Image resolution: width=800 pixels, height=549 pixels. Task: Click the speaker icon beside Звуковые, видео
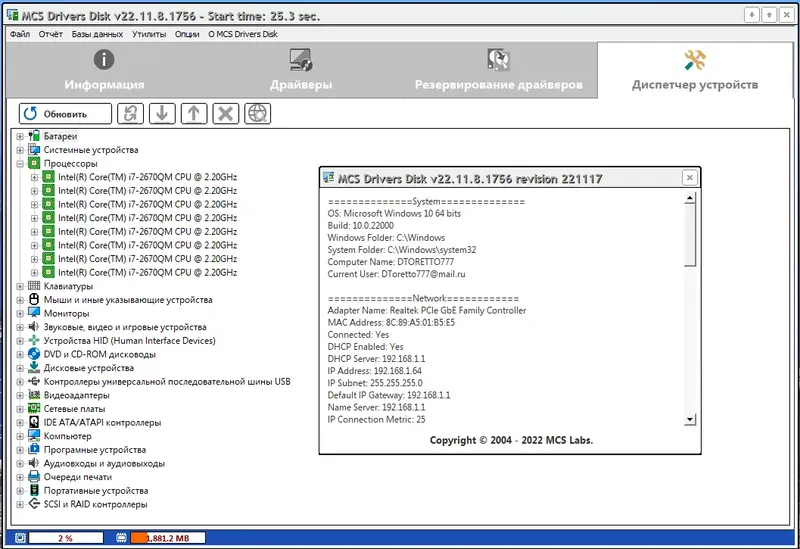[x=34, y=327]
